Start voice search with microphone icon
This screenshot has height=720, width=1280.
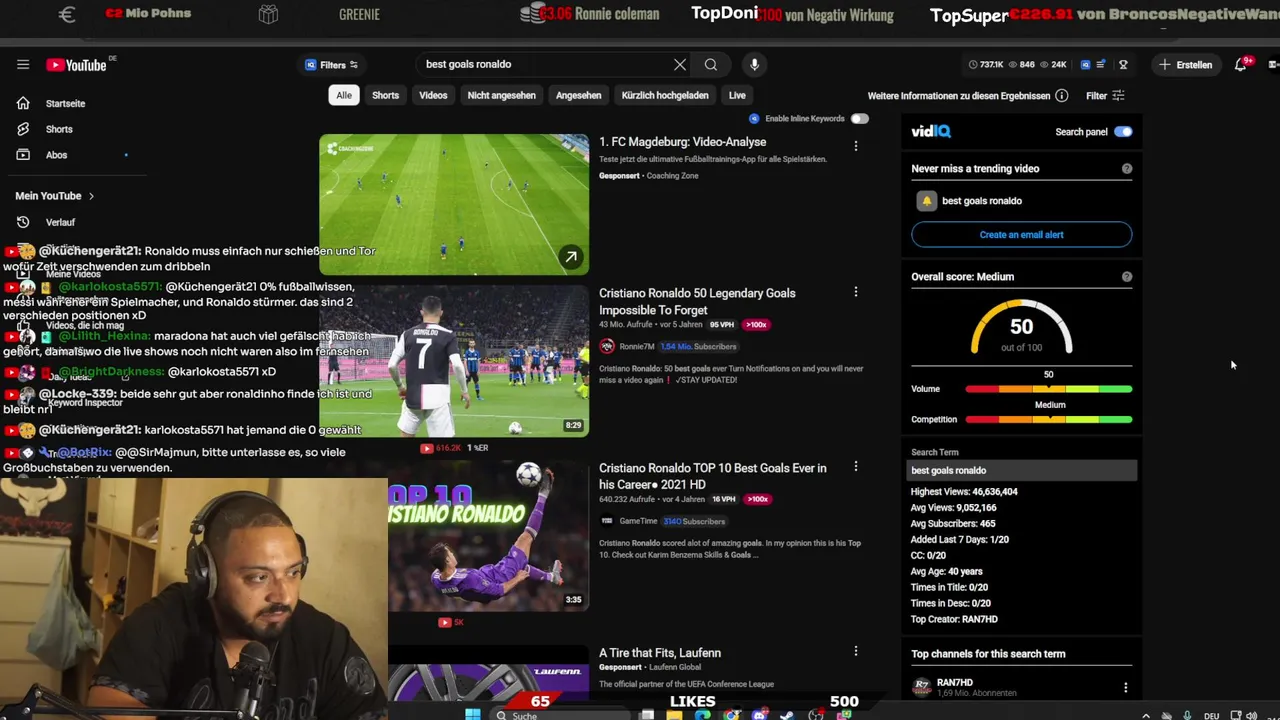click(754, 65)
